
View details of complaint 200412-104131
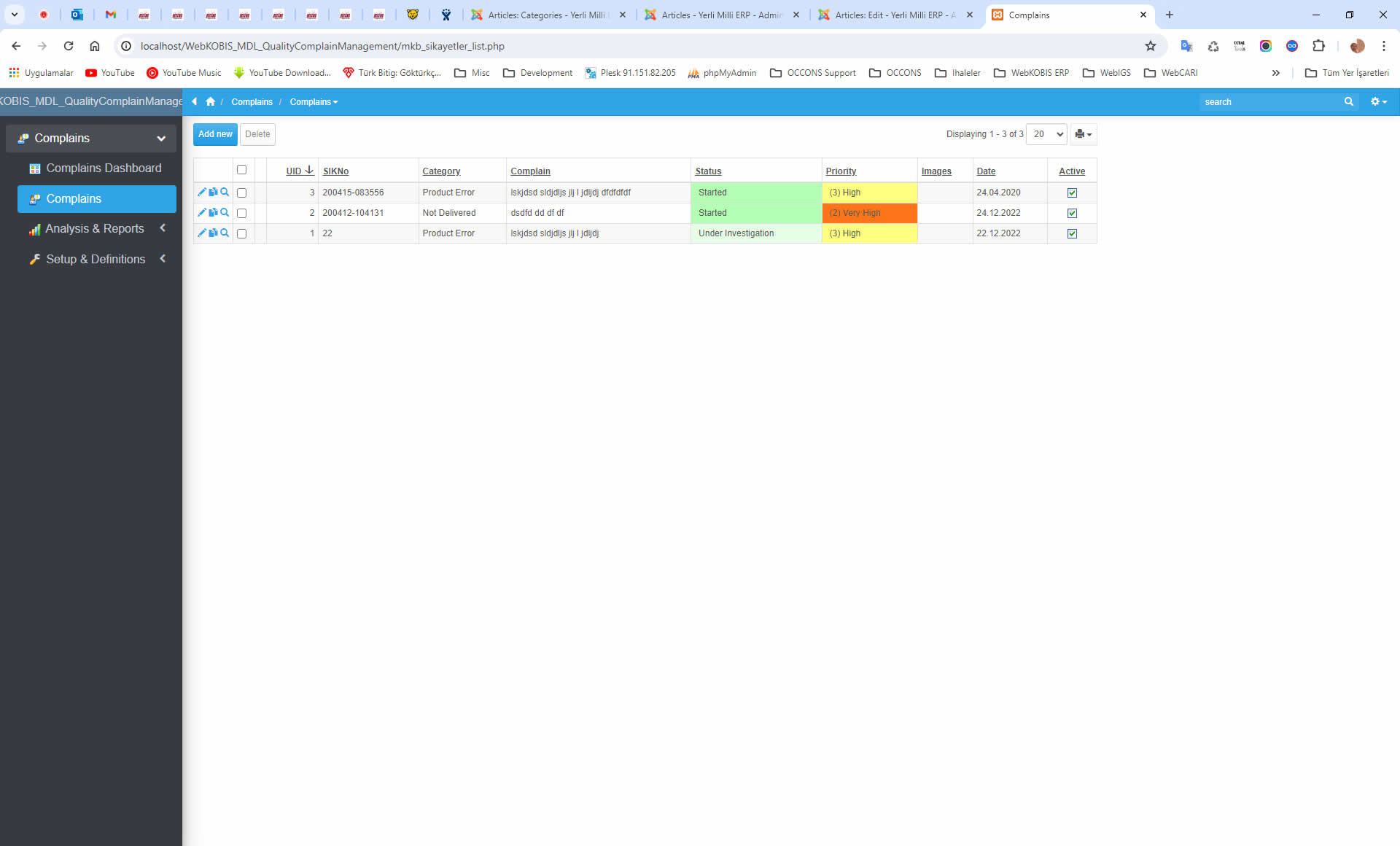pos(225,213)
